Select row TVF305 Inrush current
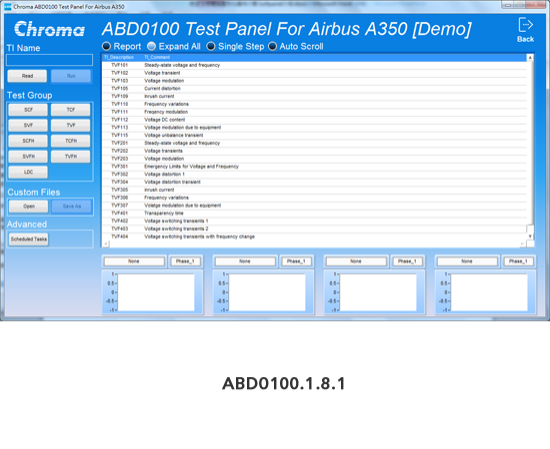The height and width of the screenshot is (449, 550). [314, 190]
